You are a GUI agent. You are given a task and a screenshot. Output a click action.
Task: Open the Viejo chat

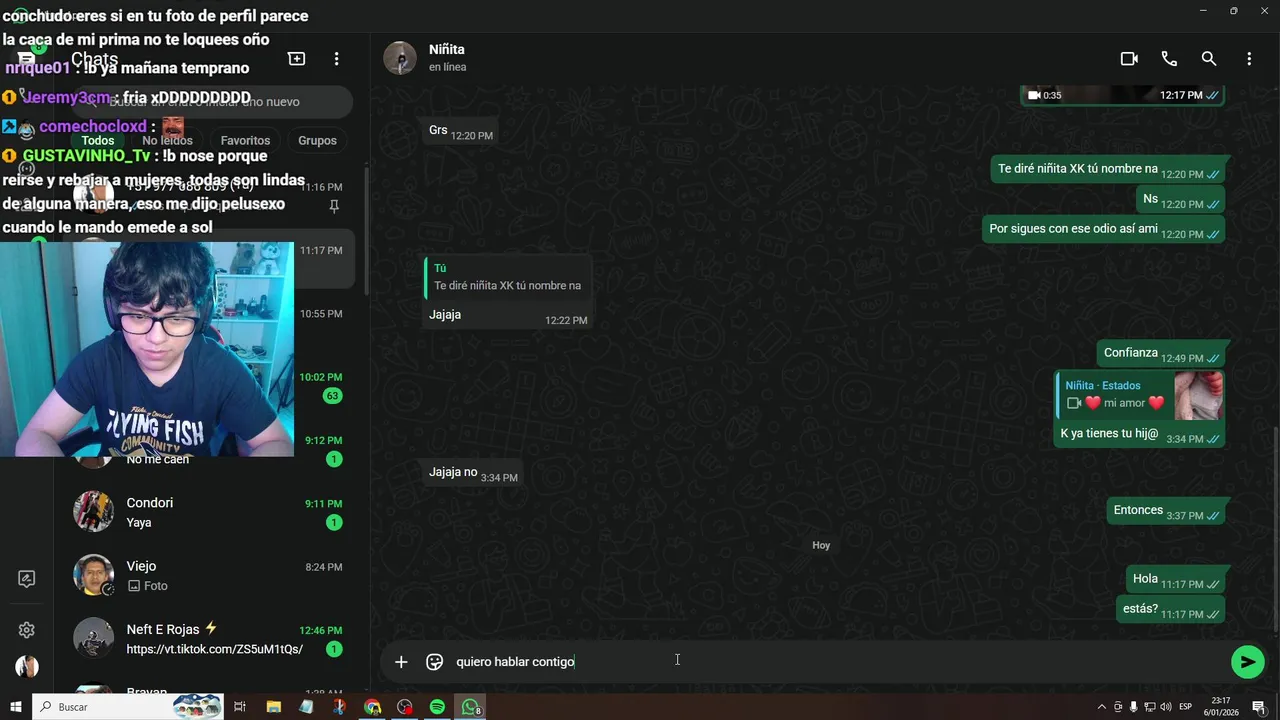click(208, 575)
